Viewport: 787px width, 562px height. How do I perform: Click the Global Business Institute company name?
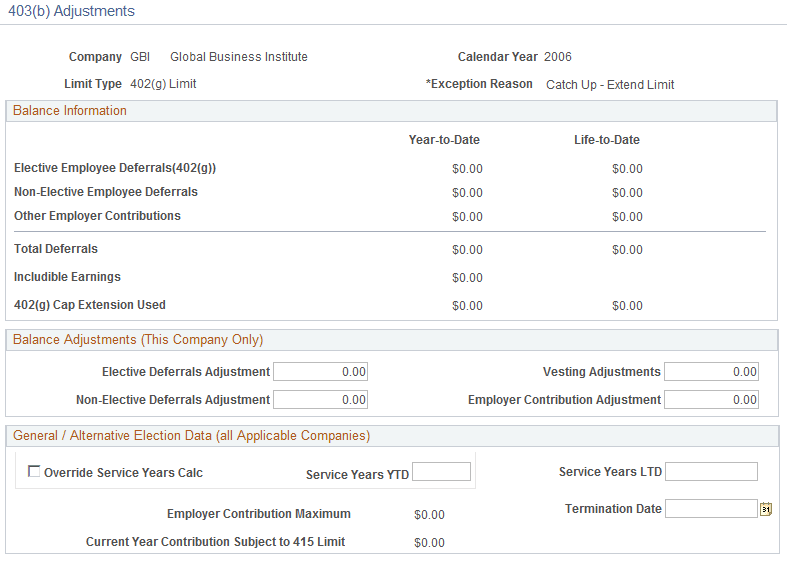pyautogui.click(x=239, y=57)
